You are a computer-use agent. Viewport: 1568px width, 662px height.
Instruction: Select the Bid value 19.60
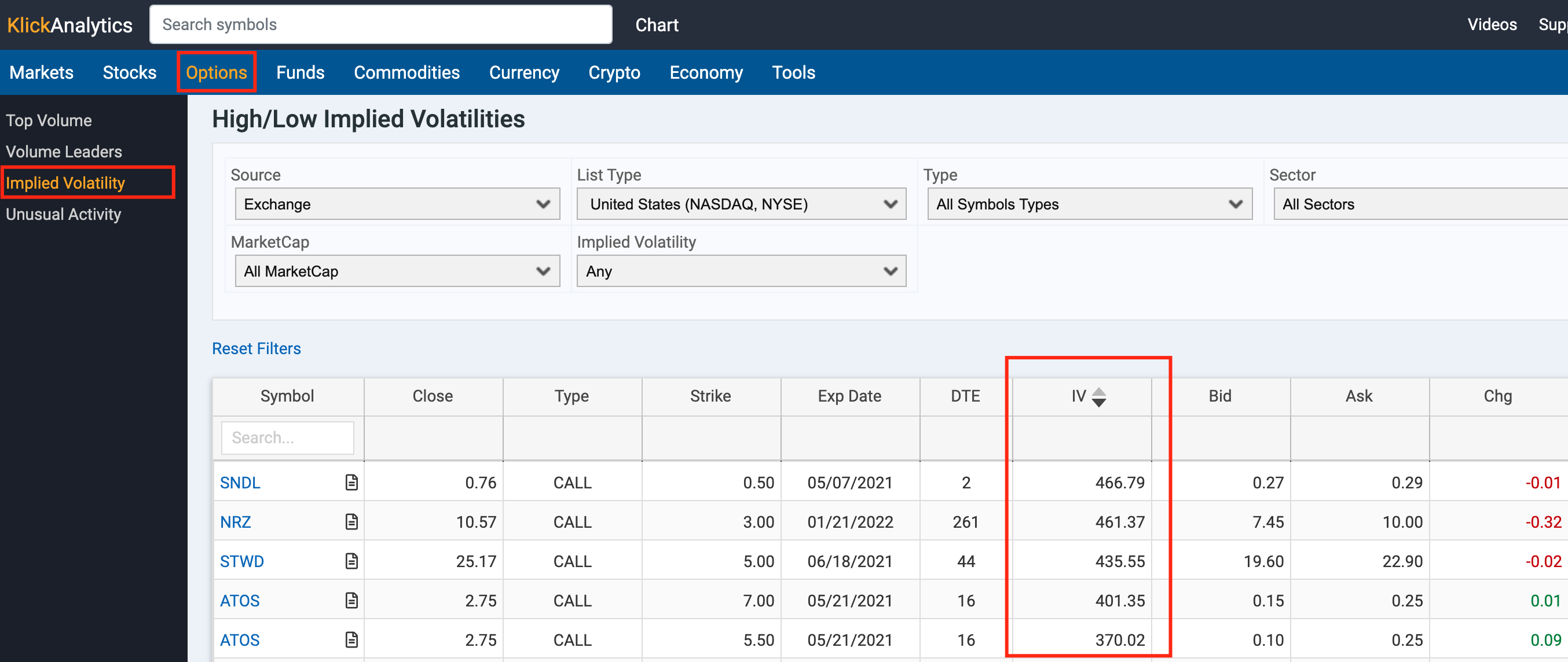coord(1263,561)
